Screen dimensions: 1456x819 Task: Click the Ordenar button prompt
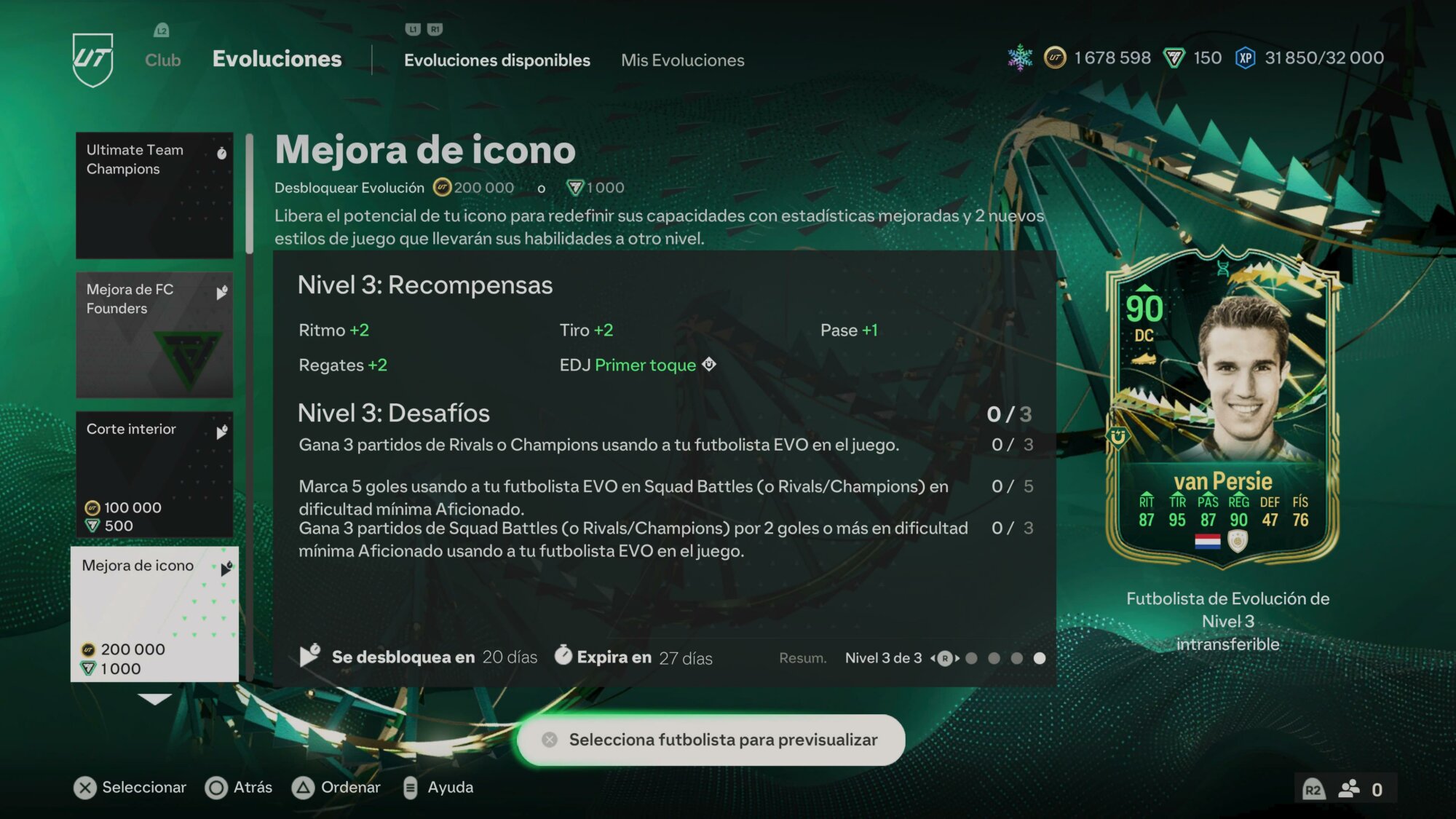(336, 788)
